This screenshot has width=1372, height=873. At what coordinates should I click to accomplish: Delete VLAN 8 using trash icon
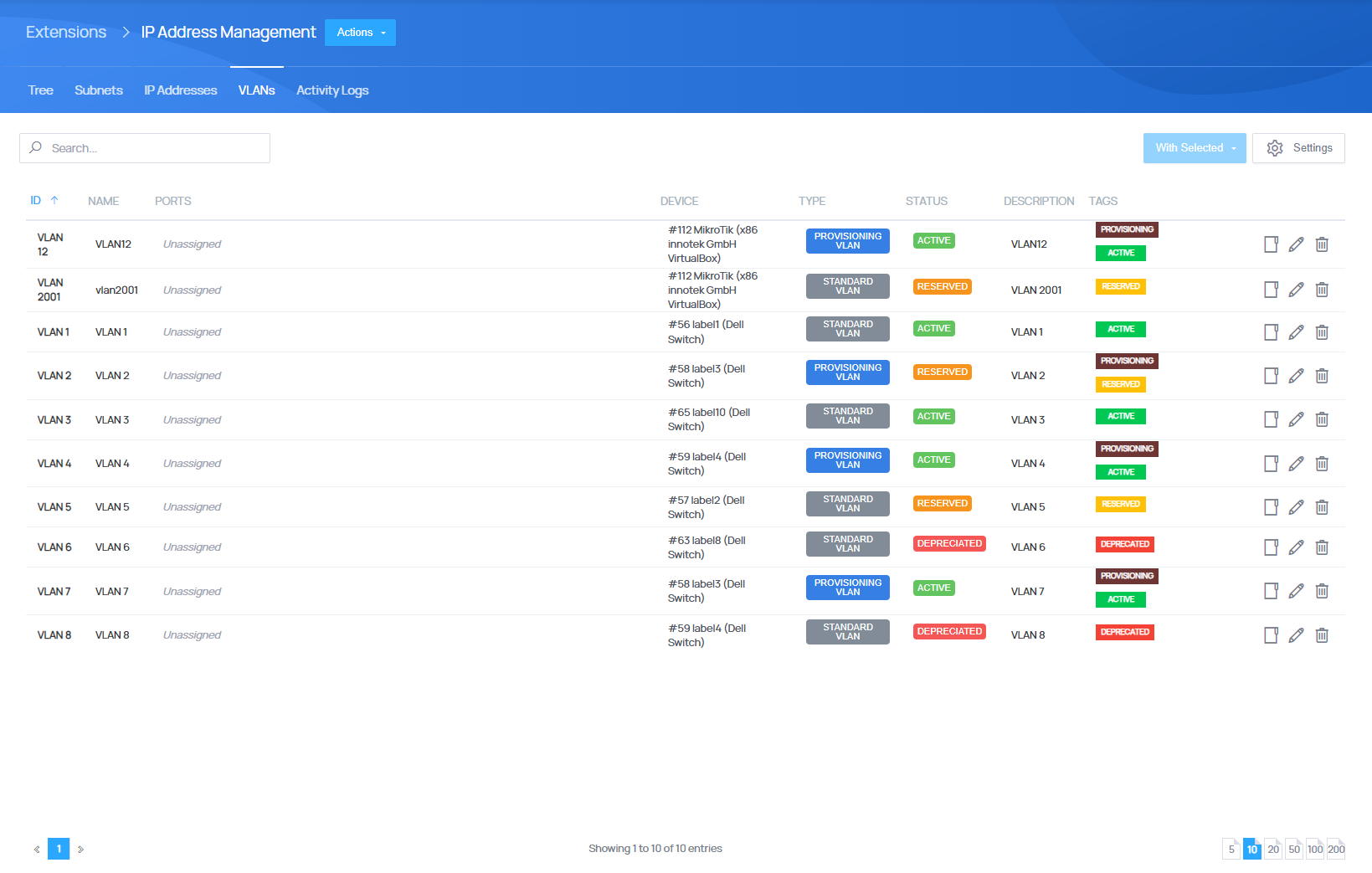pyautogui.click(x=1322, y=635)
